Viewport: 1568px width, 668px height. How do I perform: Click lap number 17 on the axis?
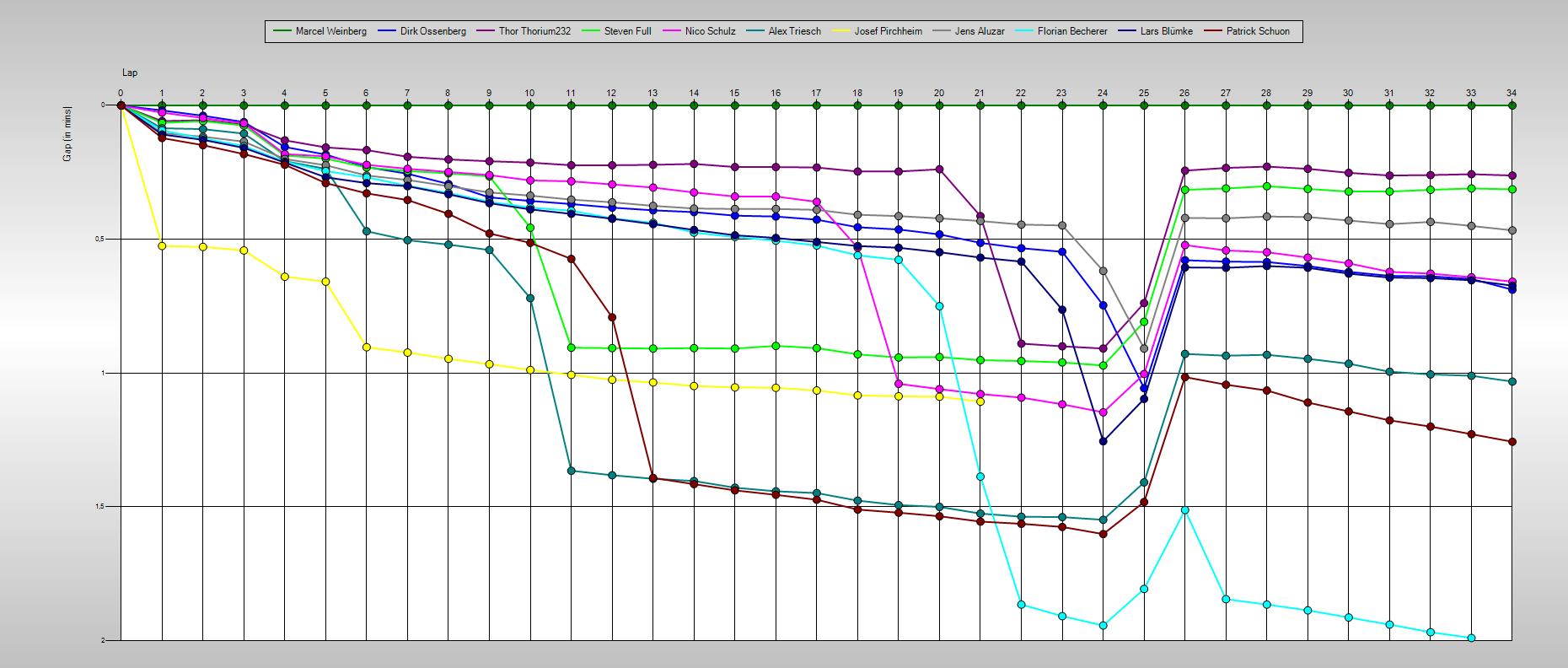click(x=816, y=93)
